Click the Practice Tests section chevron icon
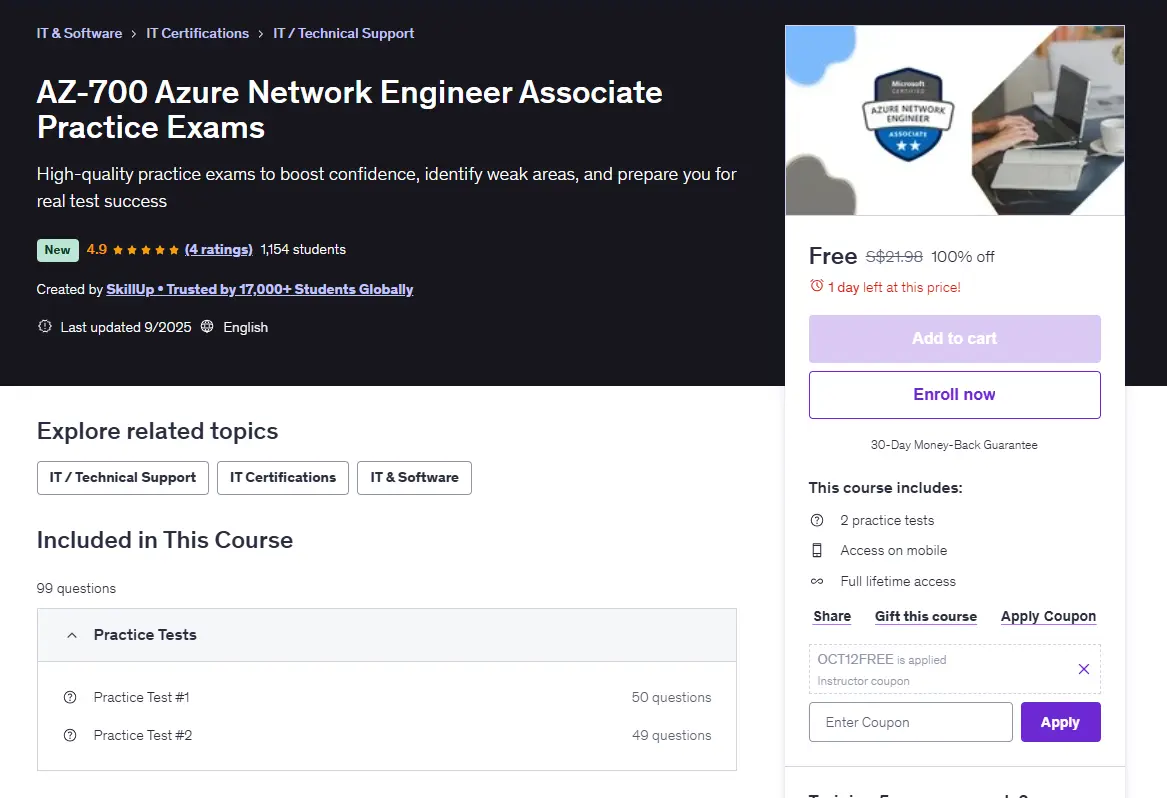The image size is (1167, 798). click(x=71, y=635)
